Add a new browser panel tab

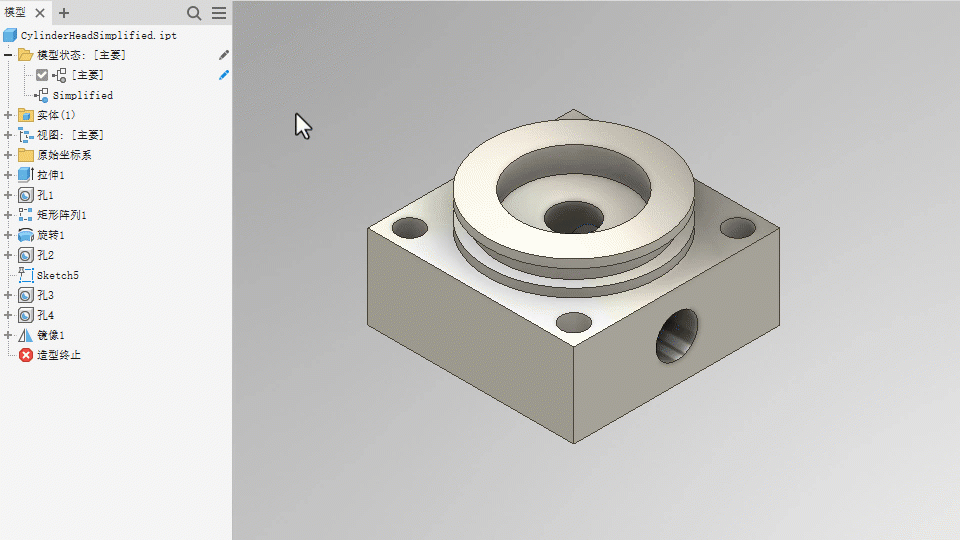tap(64, 13)
